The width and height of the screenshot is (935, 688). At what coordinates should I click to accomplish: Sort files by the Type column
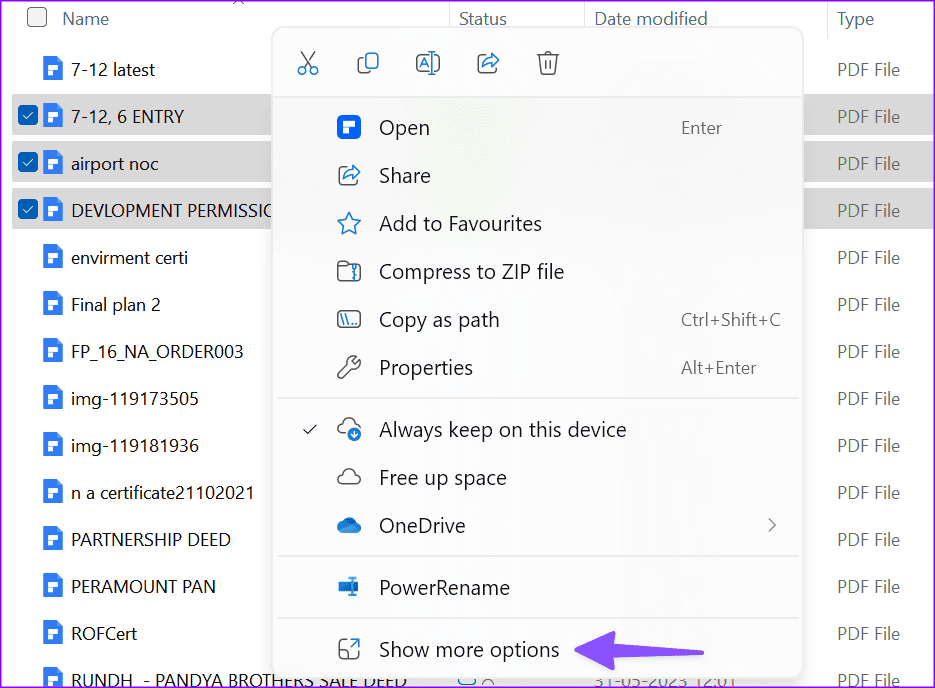coord(855,18)
